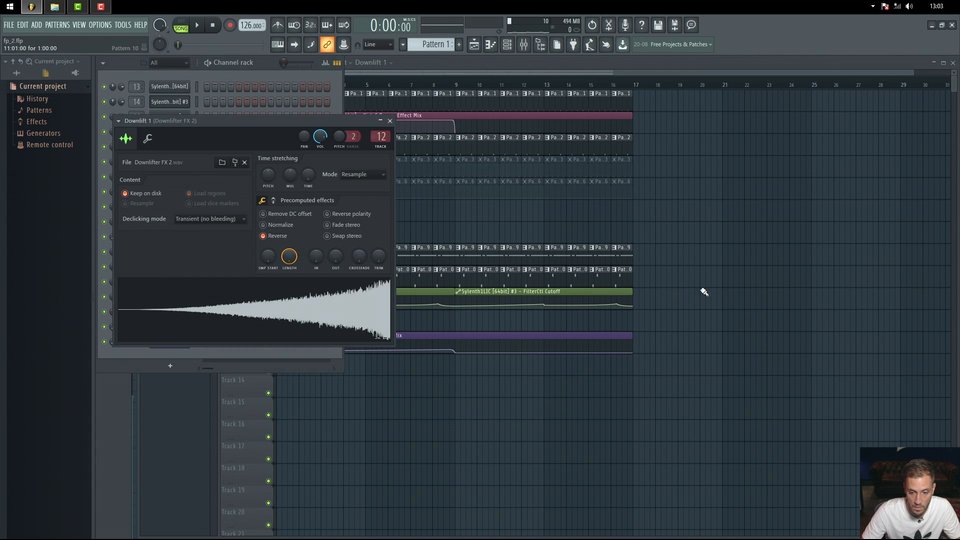960x540 pixels.
Task: Open the OPTIONS menu
Action: click(100, 25)
